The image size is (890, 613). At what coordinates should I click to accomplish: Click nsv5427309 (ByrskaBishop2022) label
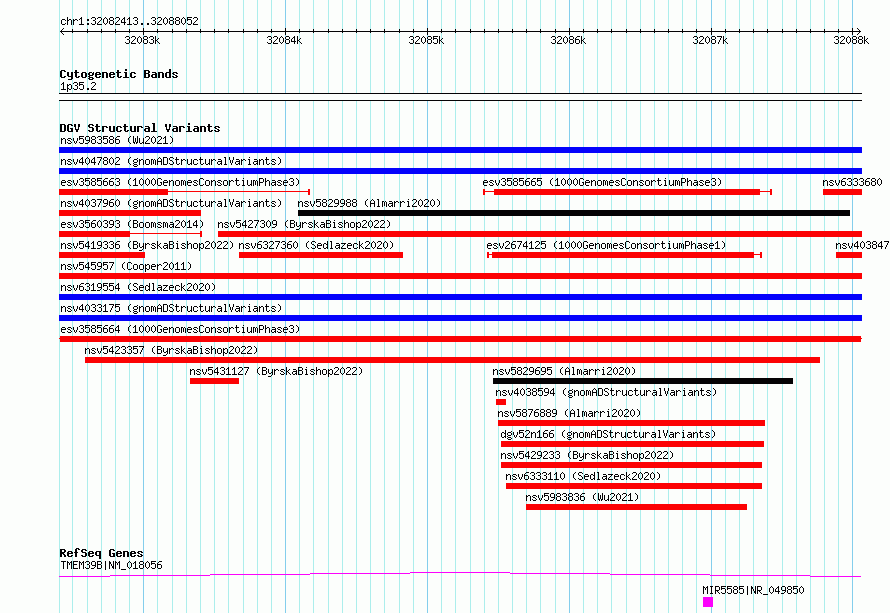coord(304,224)
